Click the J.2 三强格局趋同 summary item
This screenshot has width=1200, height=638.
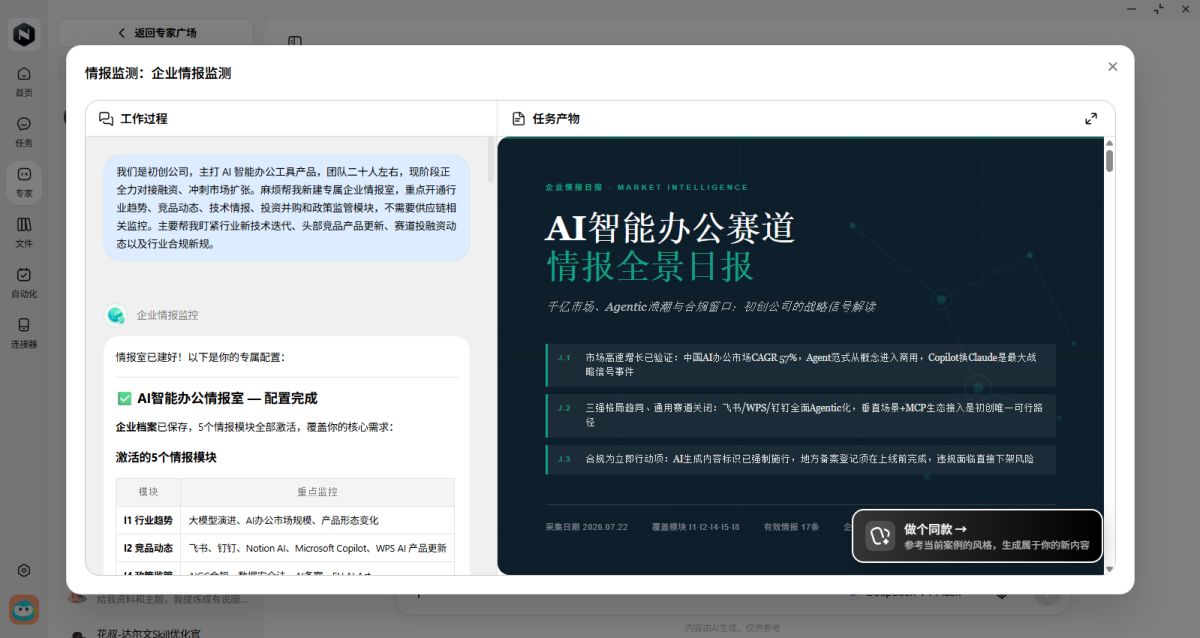point(801,416)
